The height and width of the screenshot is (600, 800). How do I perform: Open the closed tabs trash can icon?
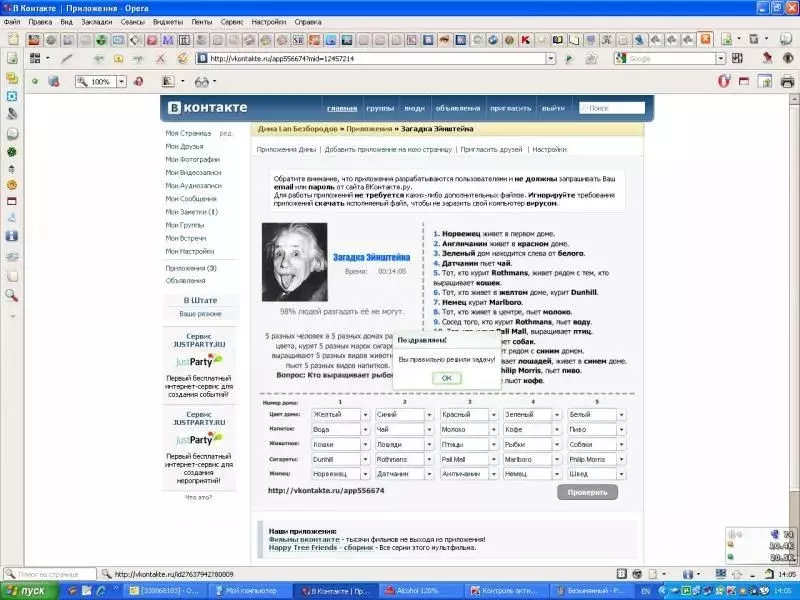[x=754, y=39]
